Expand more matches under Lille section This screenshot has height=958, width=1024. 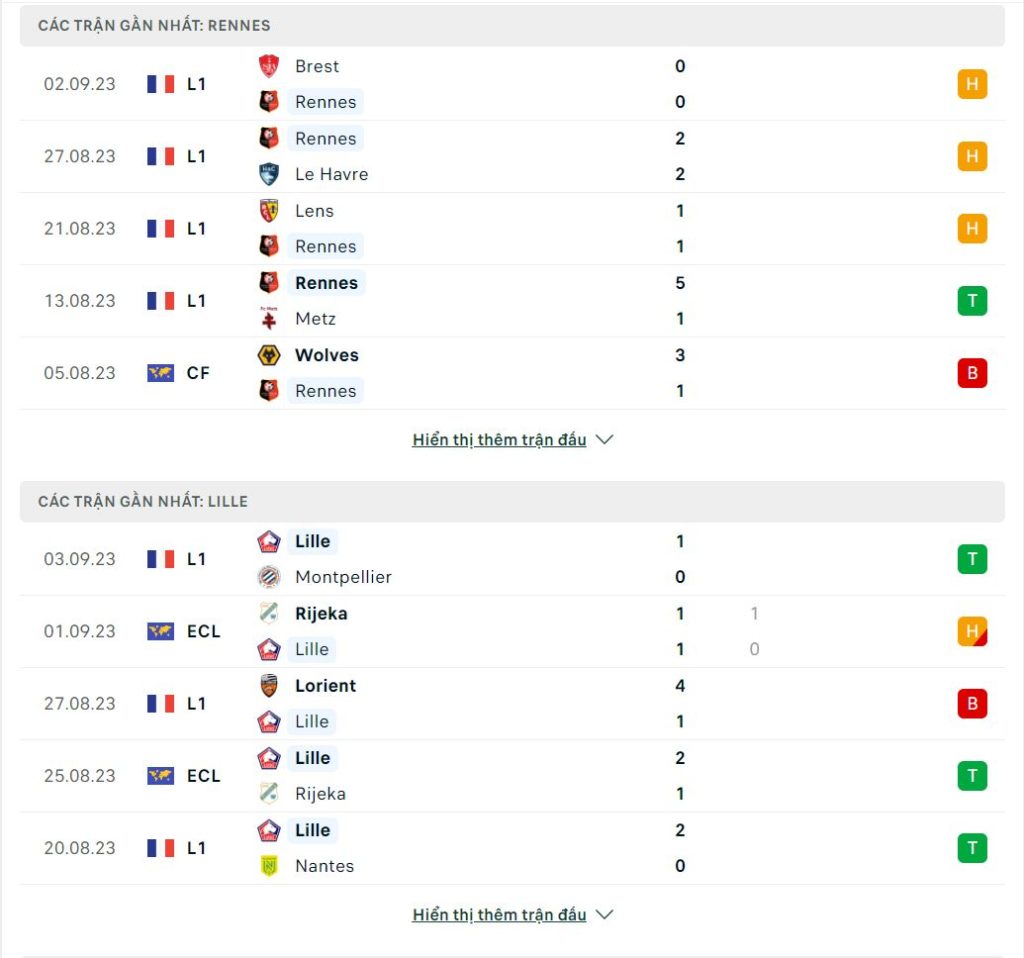pos(500,914)
